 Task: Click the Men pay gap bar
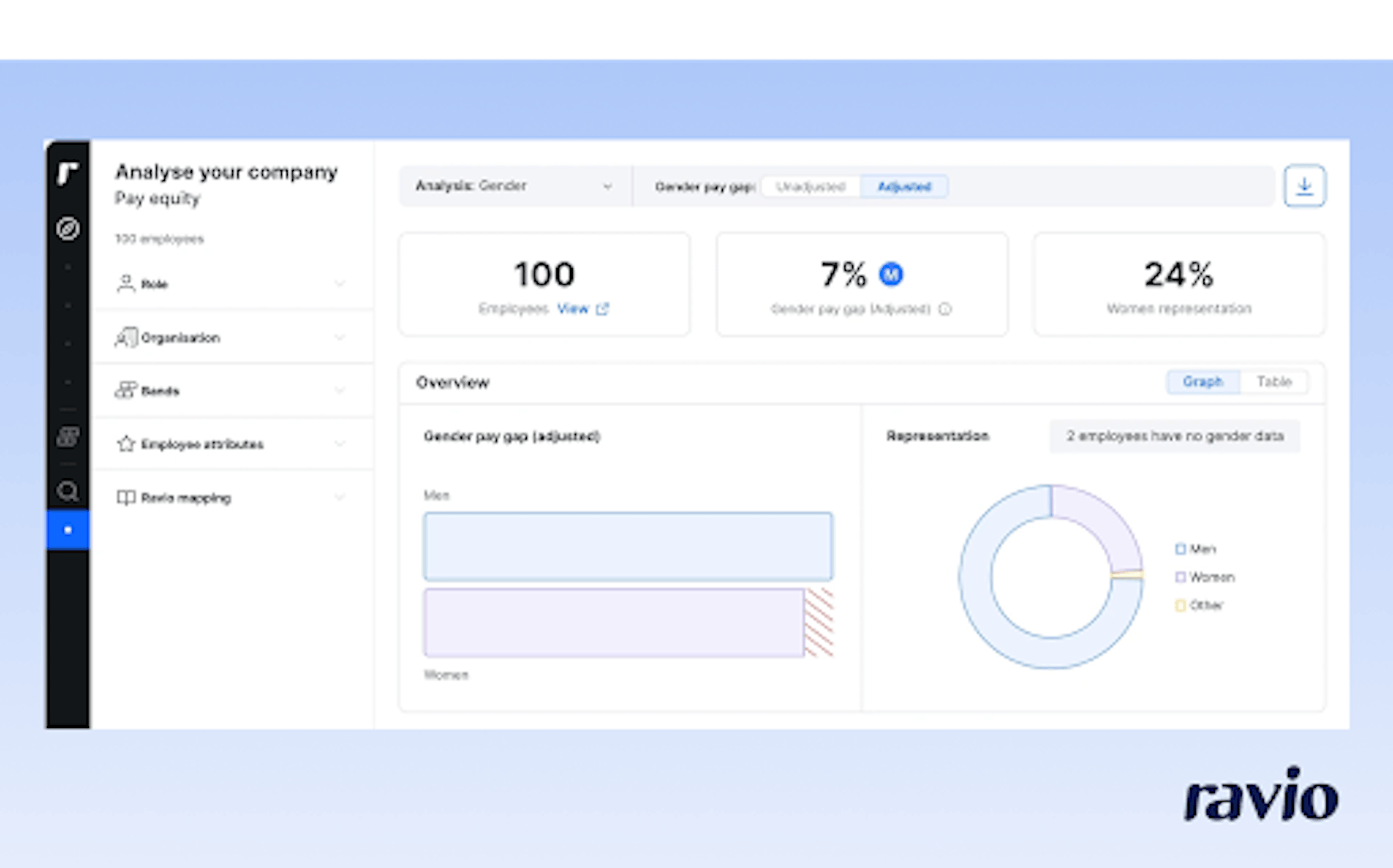(x=627, y=546)
